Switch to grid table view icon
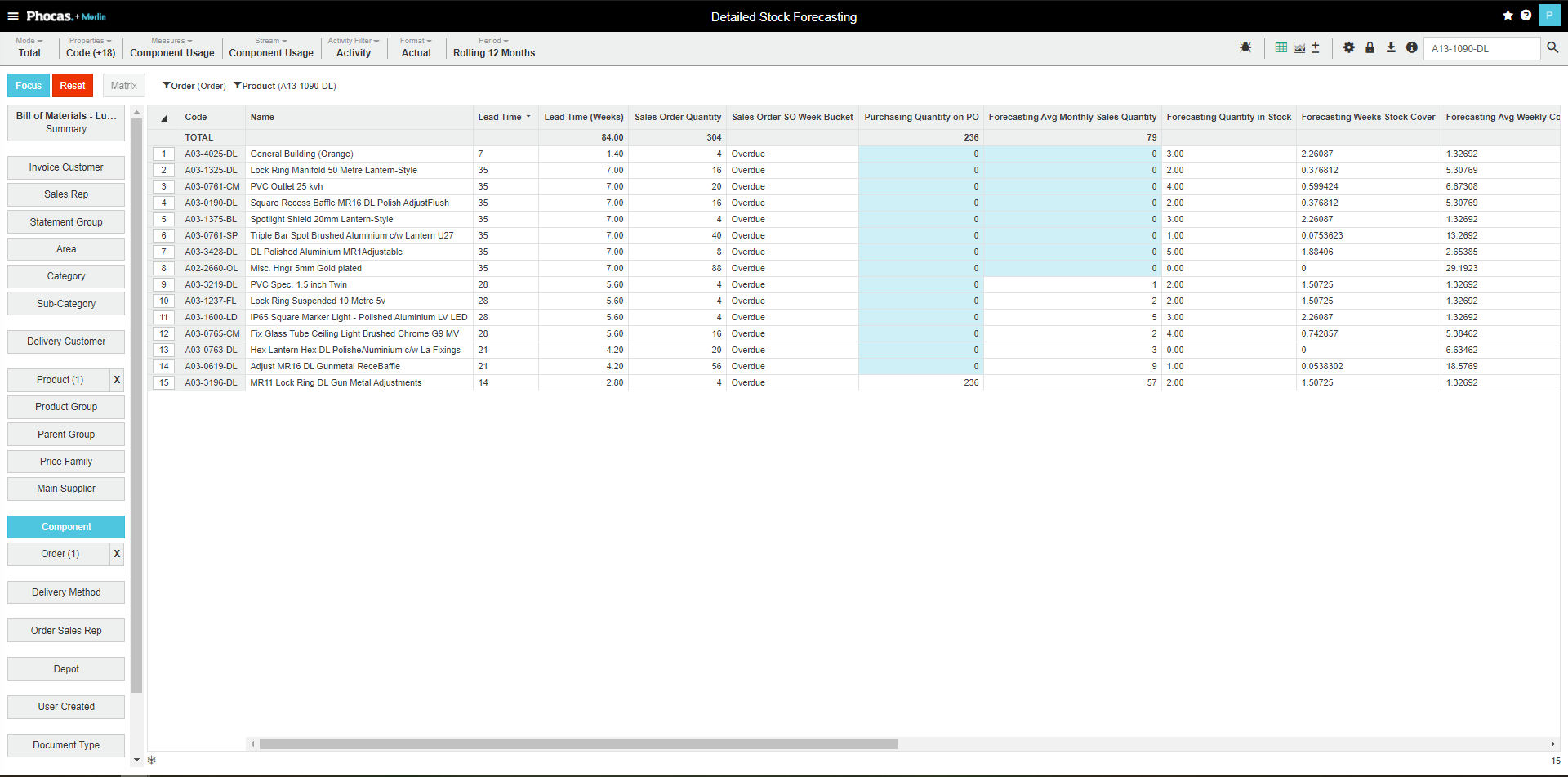The image size is (1568, 777). tap(1281, 48)
